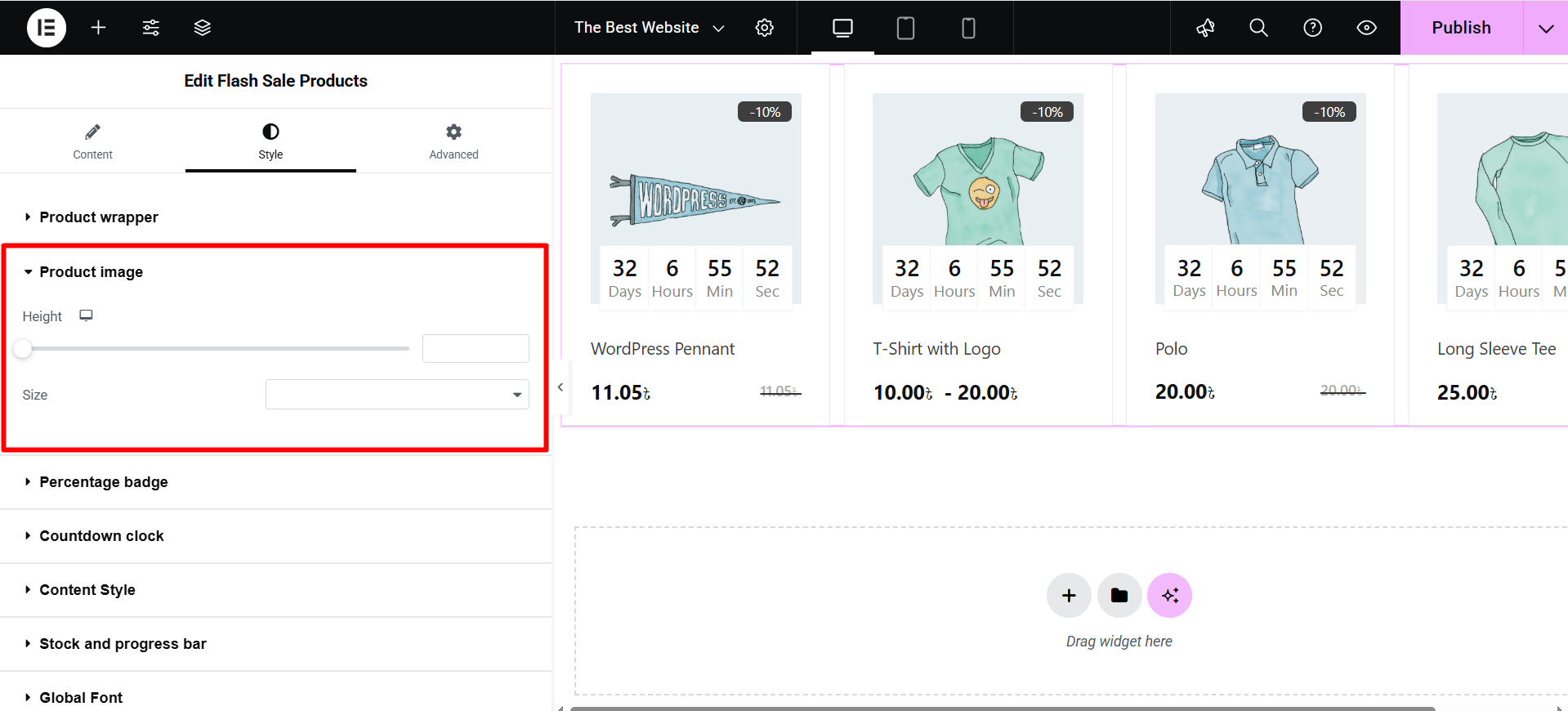
Task: Add template with folder icon
Action: click(1119, 596)
